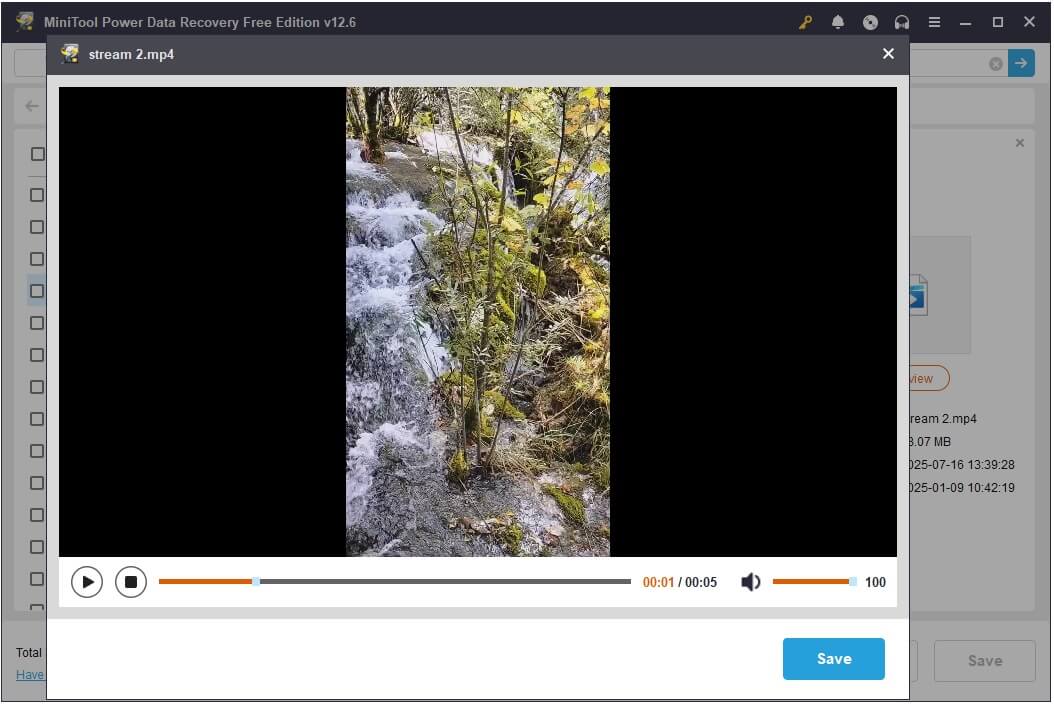The height and width of the screenshot is (704, 1054).
Task: Click the video preview frame
Action: (x=477, y=321)
